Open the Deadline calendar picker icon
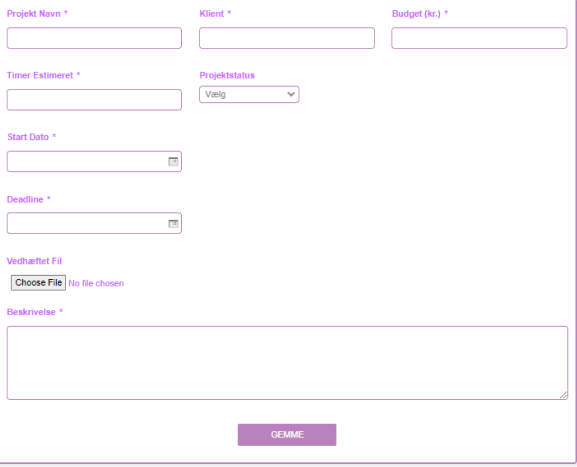 coord(173,223)
